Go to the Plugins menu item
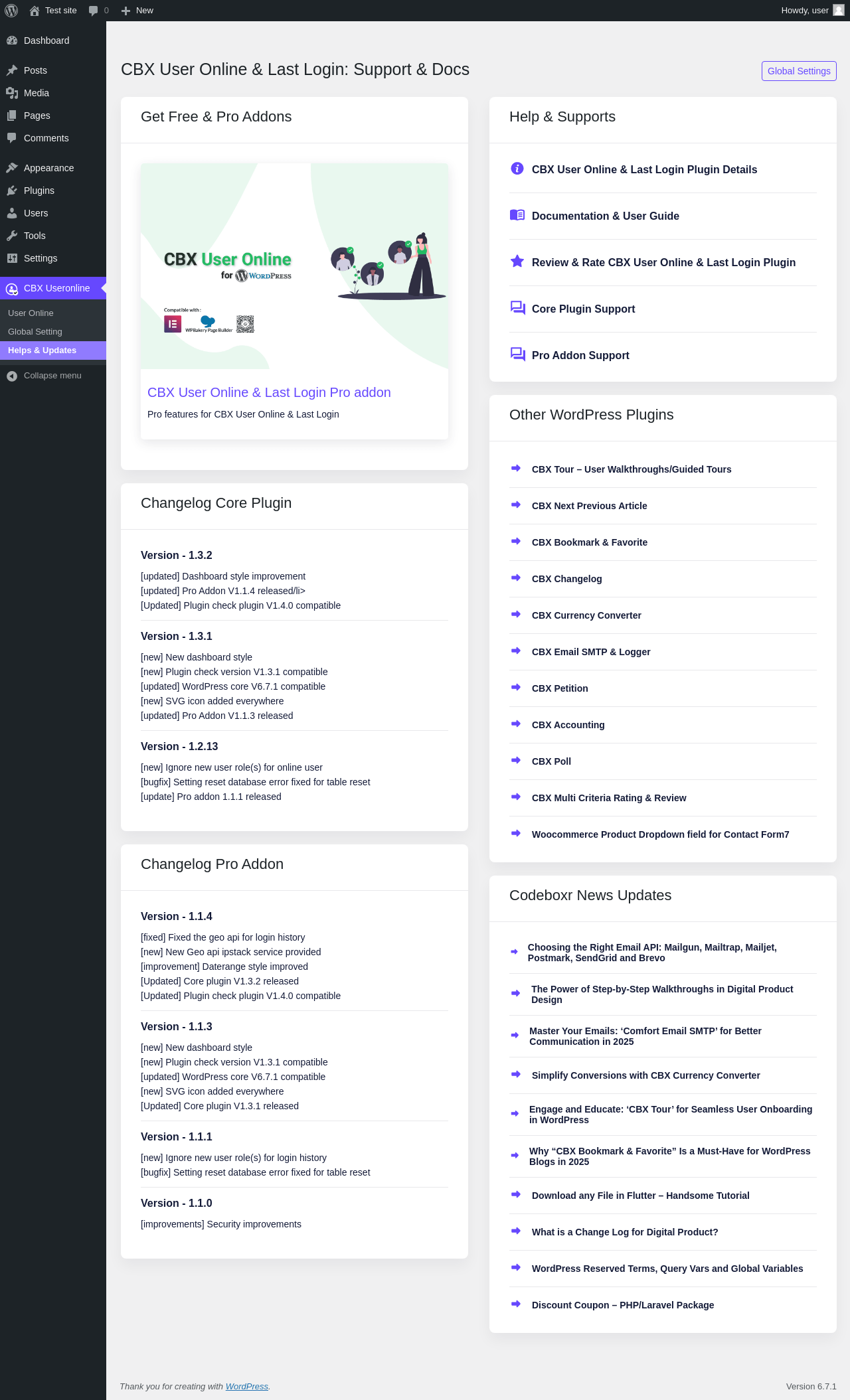 point(53,191)
